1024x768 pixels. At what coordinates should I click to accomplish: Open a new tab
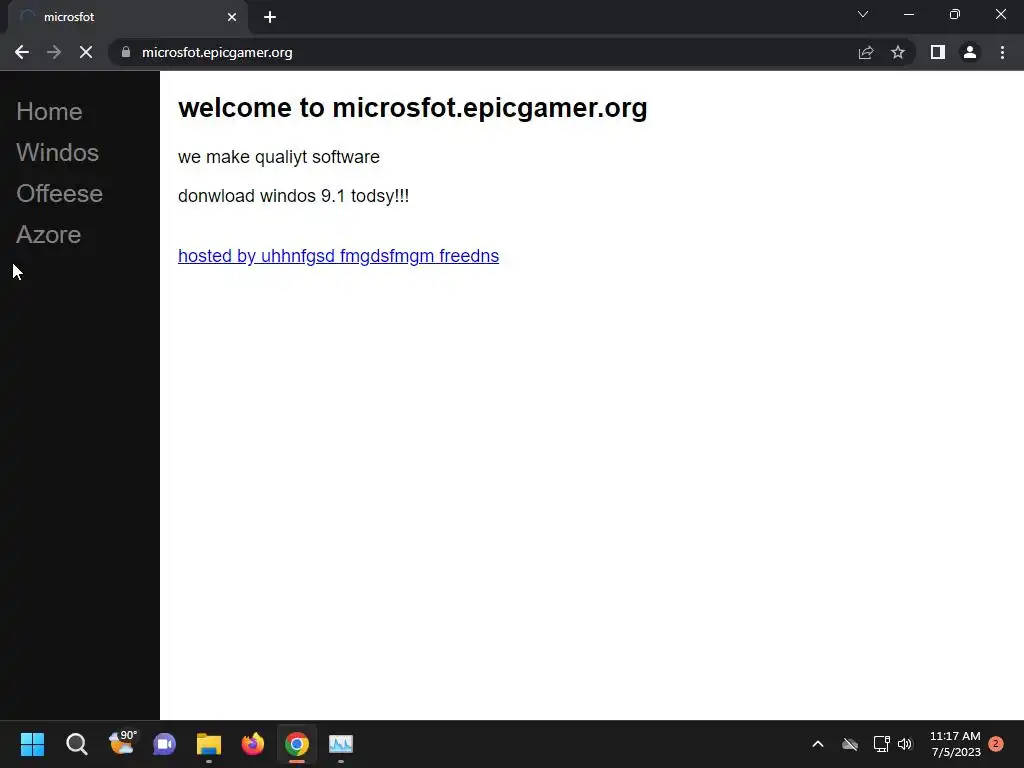270,17
